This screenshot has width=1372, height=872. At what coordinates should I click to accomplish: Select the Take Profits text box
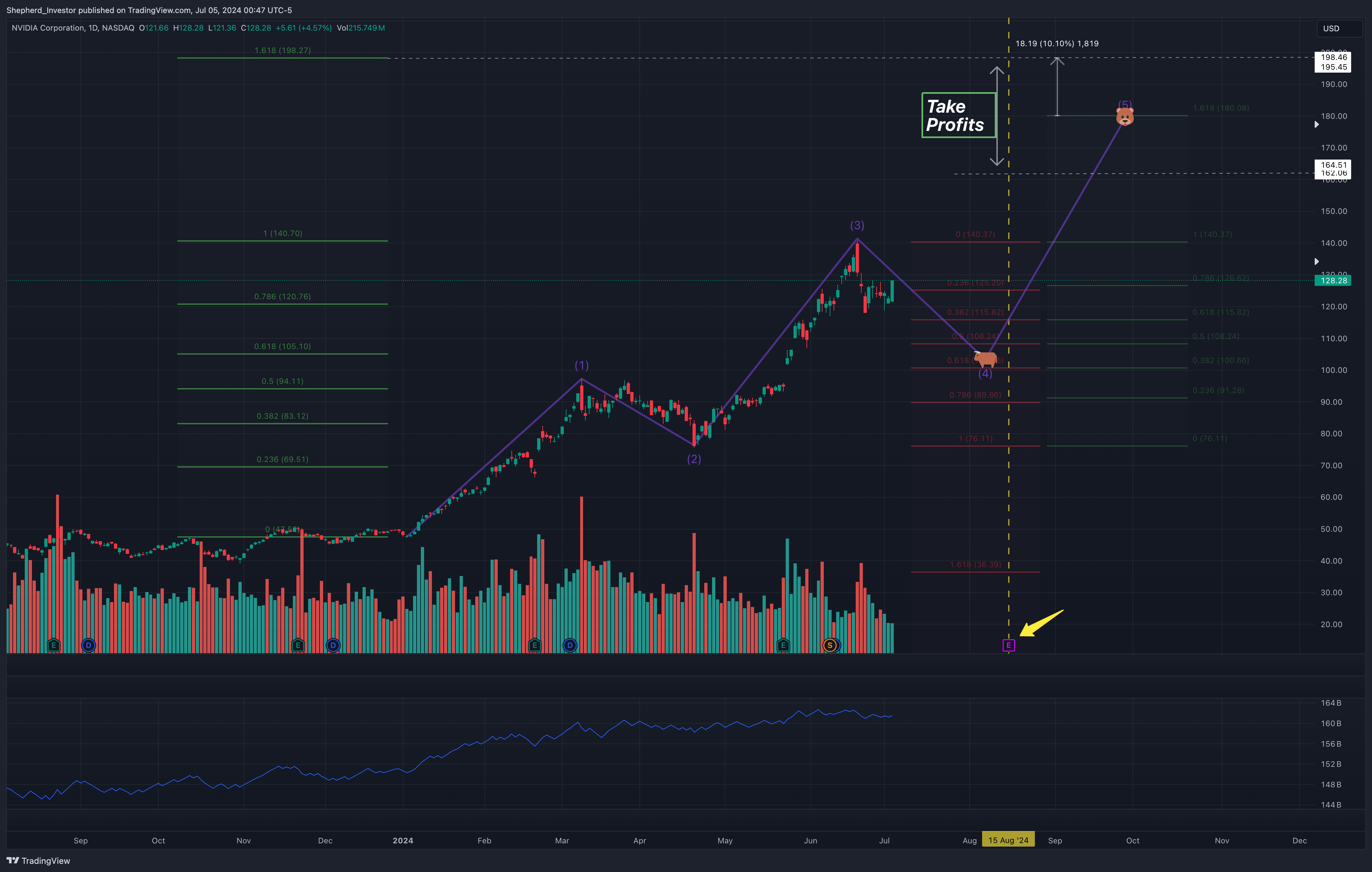pyautogui.click(x=959, y=115)
